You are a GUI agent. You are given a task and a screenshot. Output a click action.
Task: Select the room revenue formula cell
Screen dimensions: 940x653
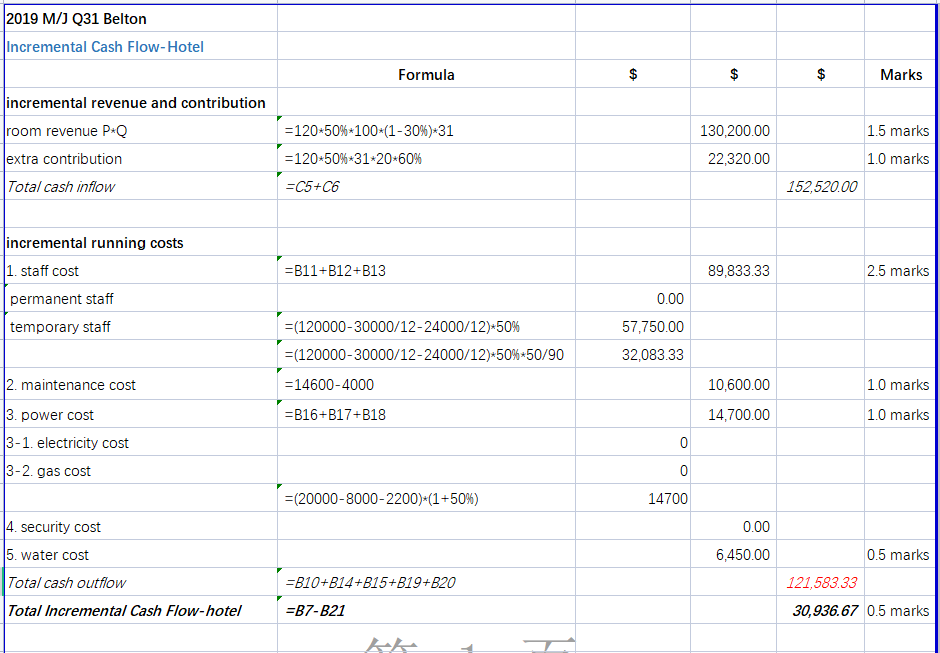(x=369, y=131)
